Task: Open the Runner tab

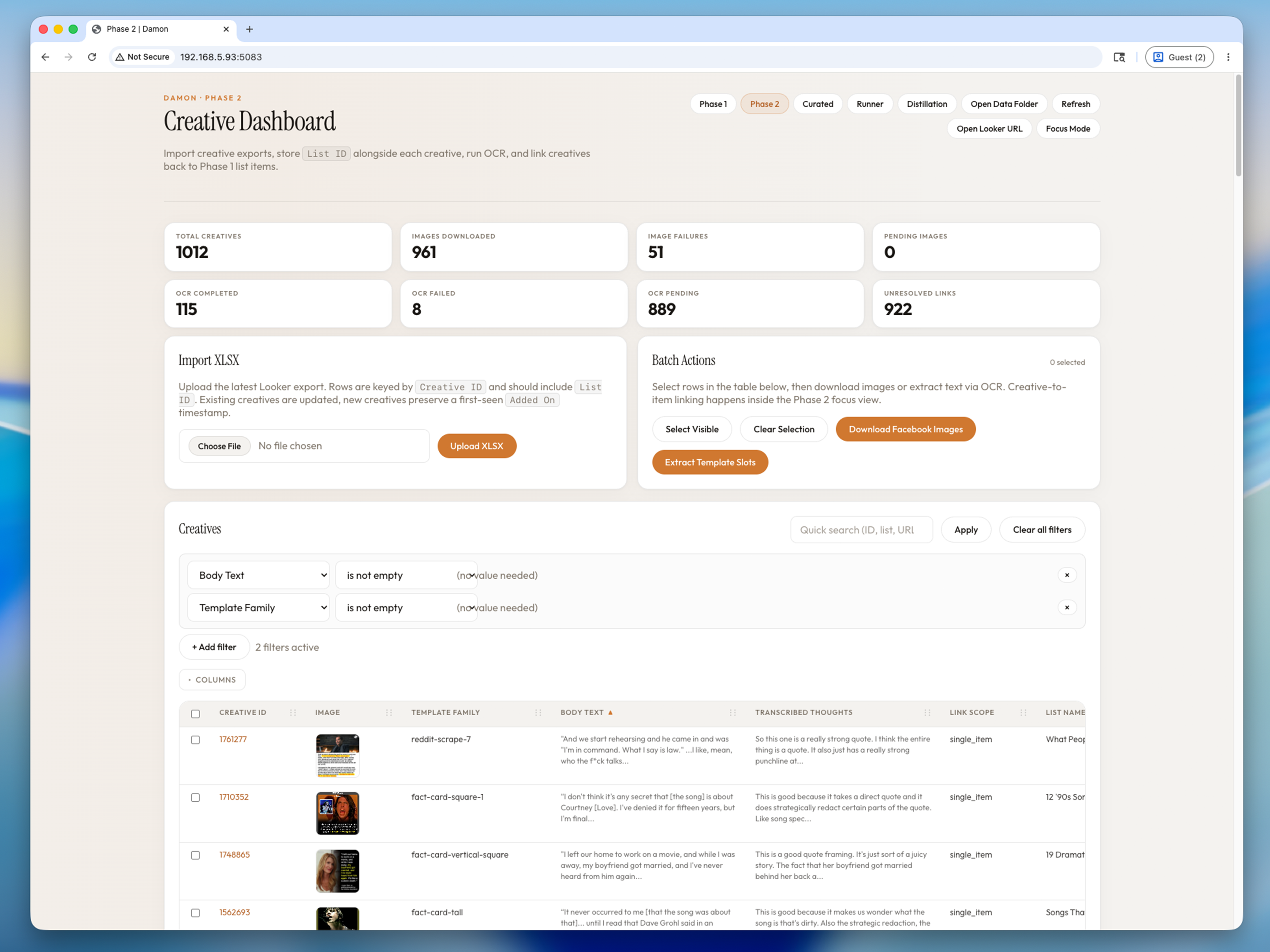Action: pos(869,104)
